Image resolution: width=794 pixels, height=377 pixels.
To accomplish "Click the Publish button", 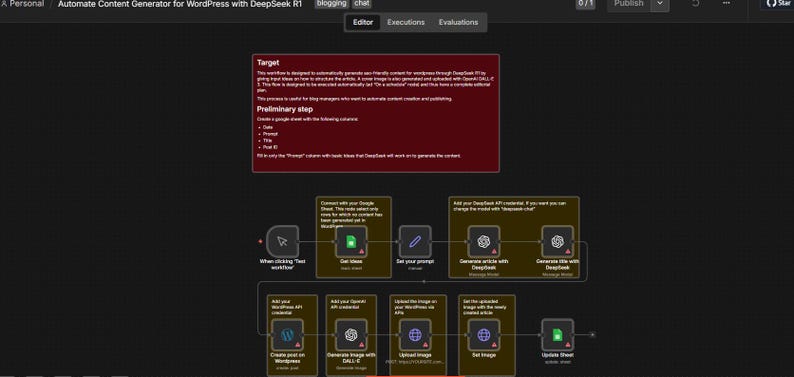I will point(628,4).
